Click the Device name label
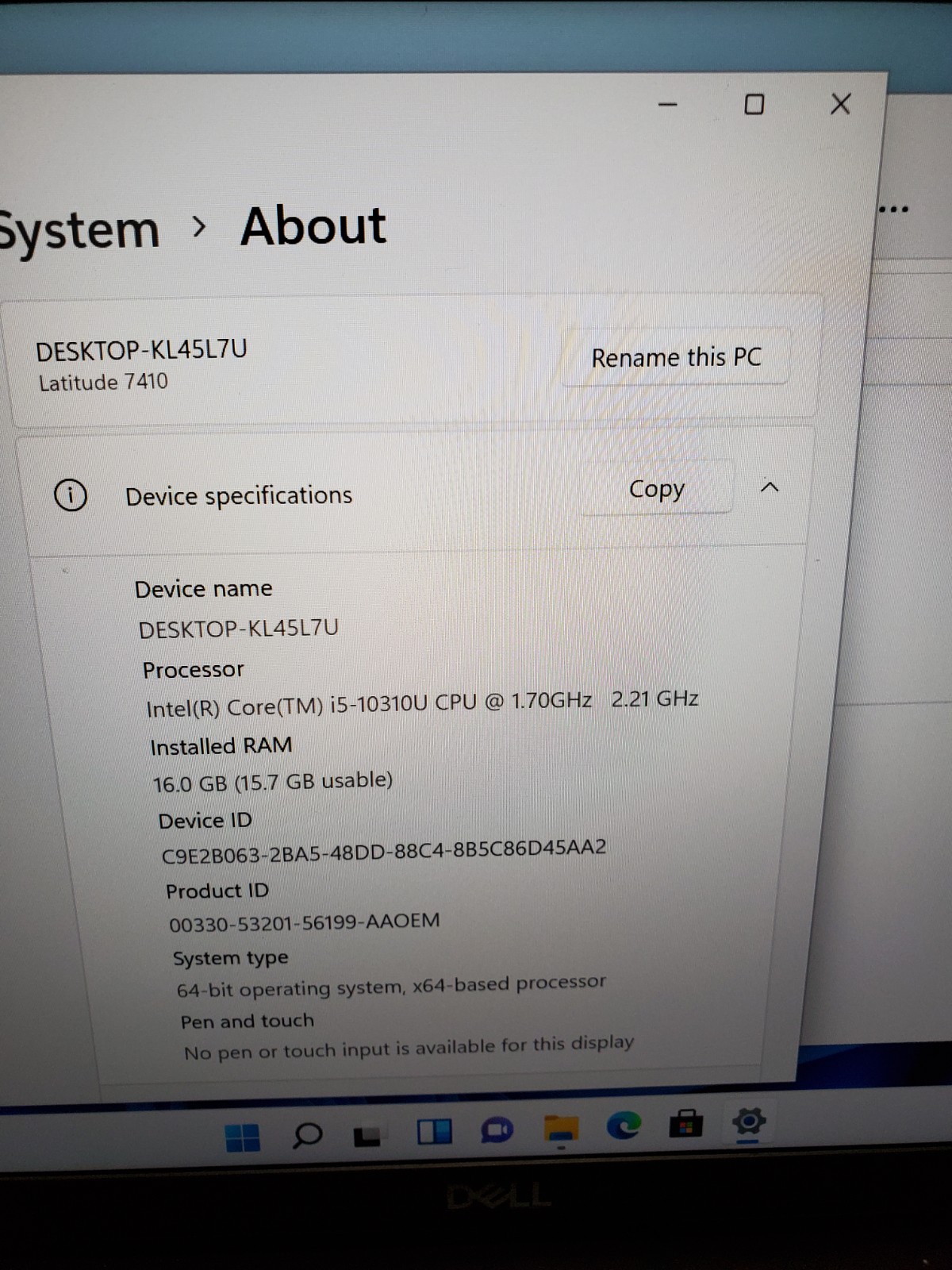Image resolution: width=952 pixels, height=1270 pixels. click(x=204, y=589)
